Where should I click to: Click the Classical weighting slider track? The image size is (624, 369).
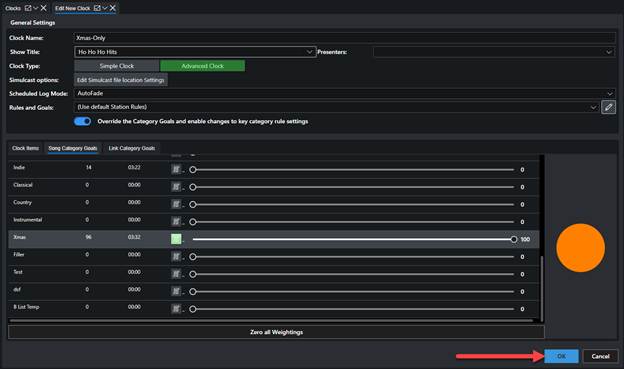tap(353, 187)
